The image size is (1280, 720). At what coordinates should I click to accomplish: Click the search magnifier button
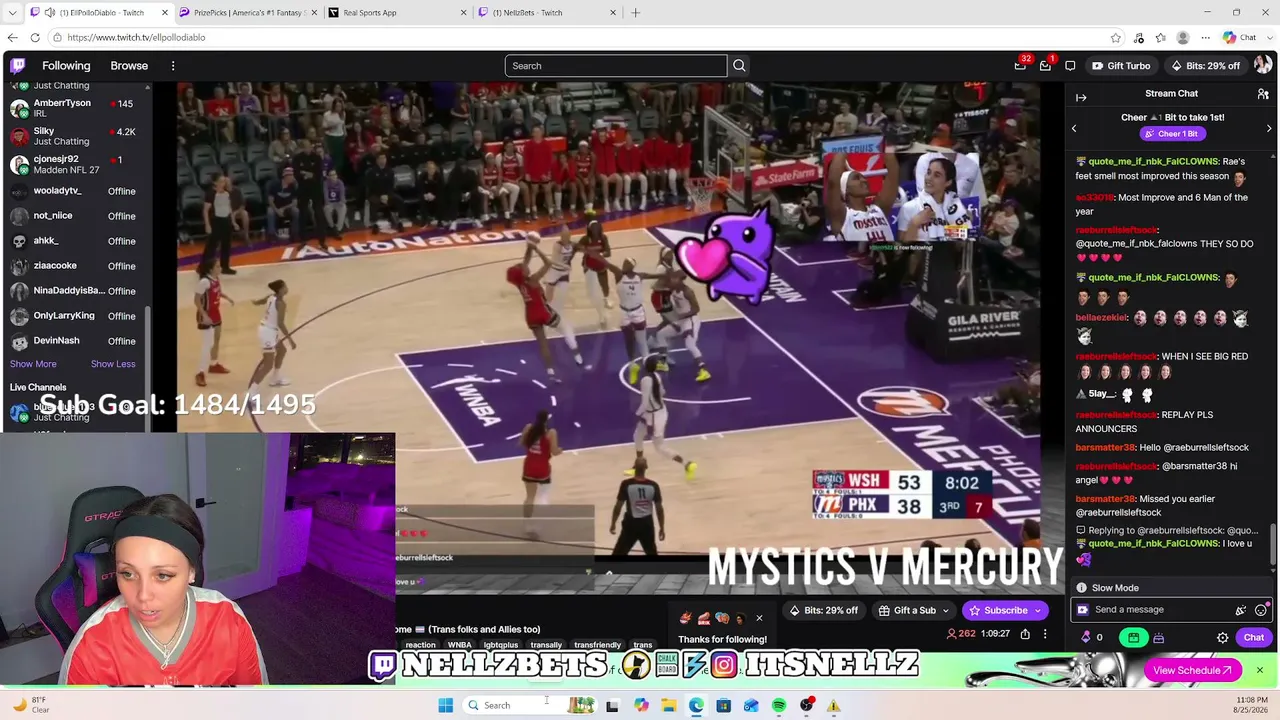click(739, 66)
